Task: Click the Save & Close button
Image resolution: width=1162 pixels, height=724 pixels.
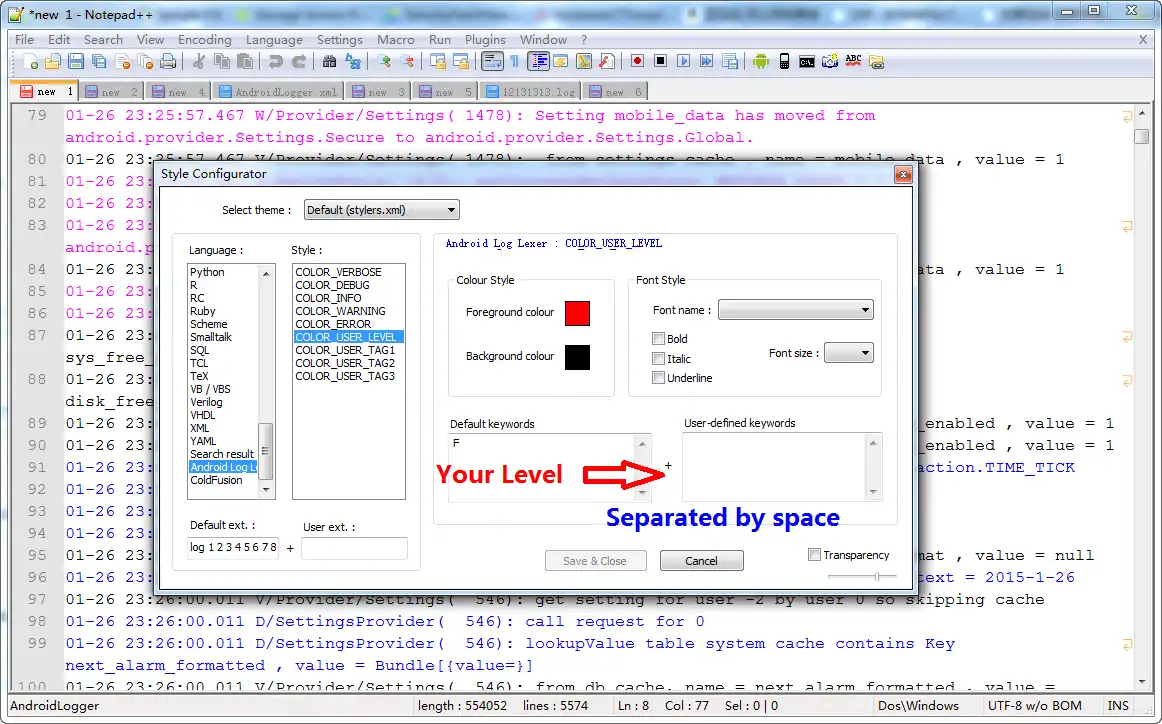Action: click(x=595, y=561)
